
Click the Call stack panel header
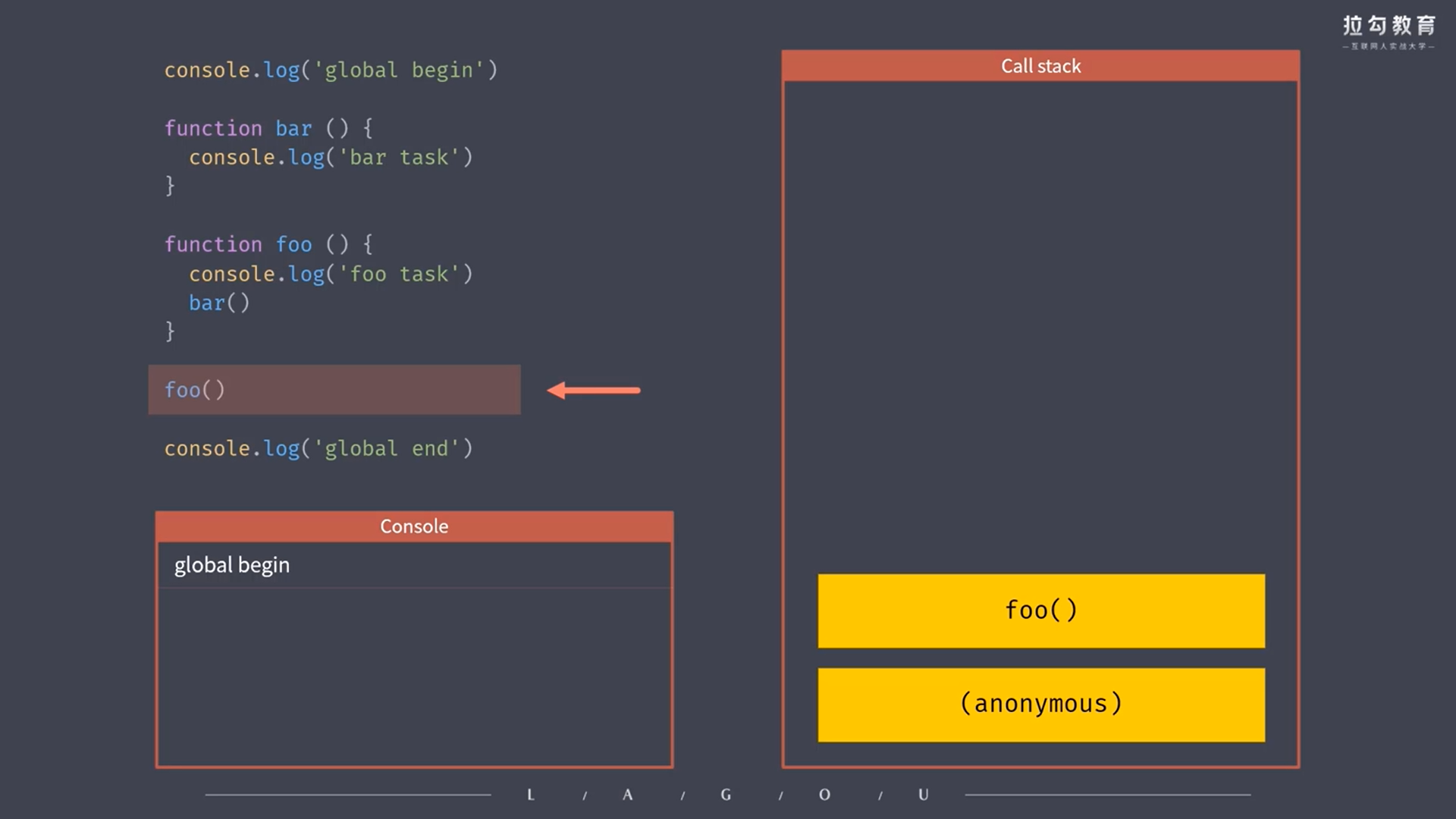tap(1040, 66)
